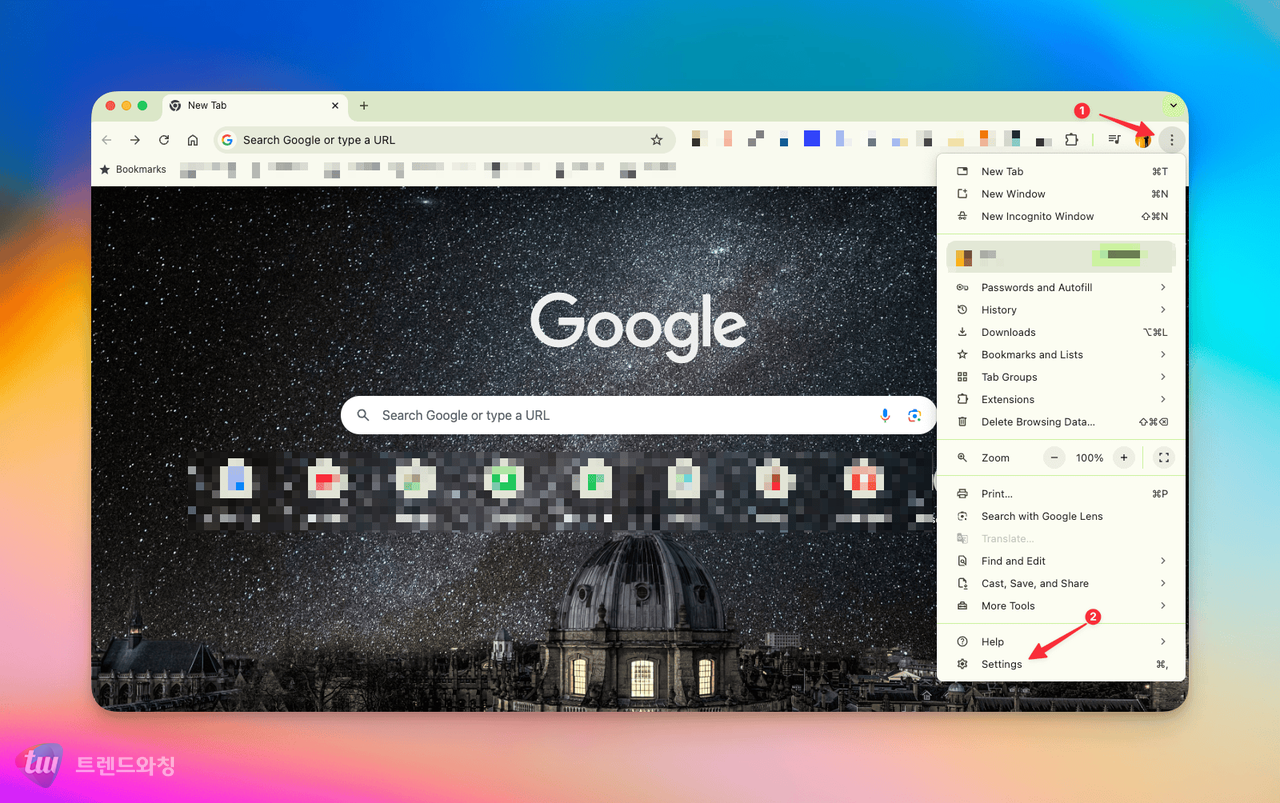Expand the Tab Groups submenu

(1062, 377)
